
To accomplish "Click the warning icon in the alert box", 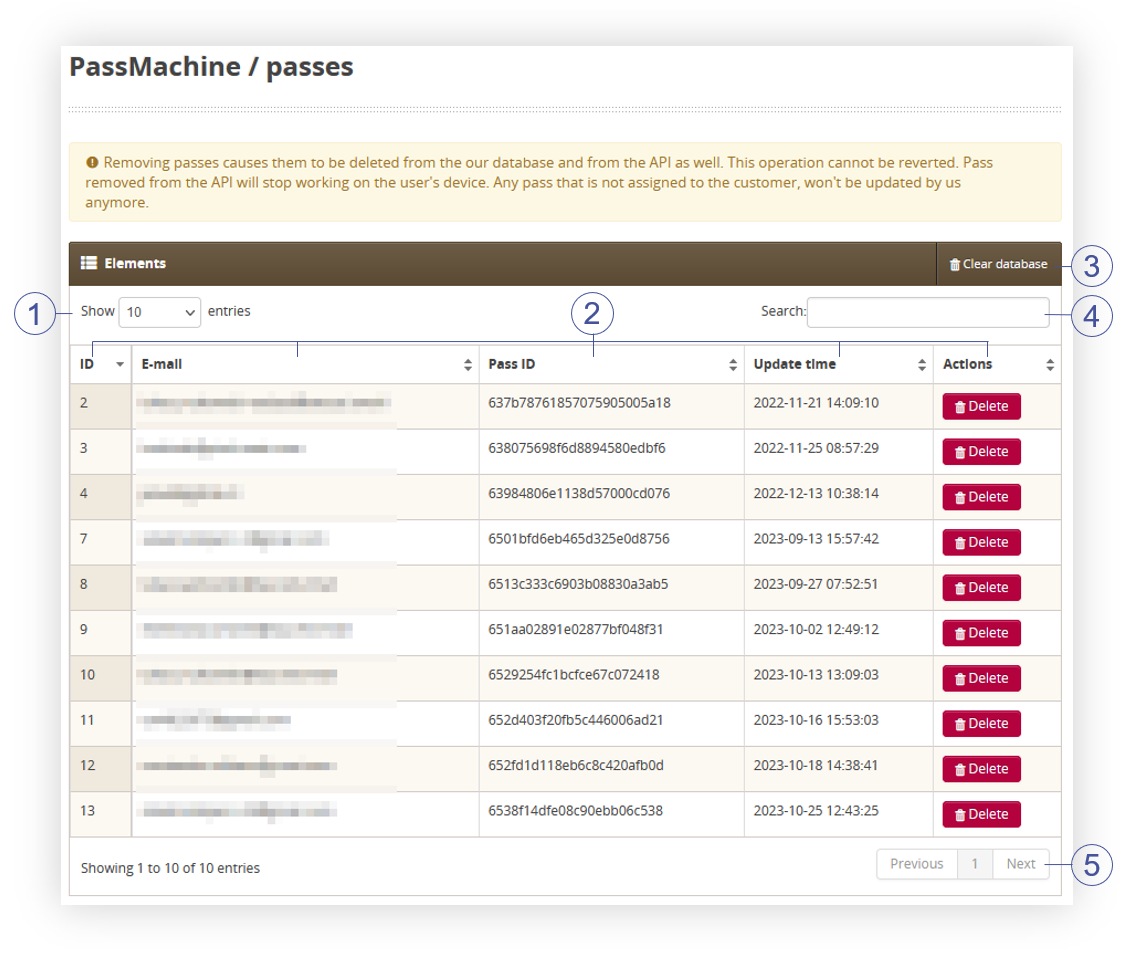I will pos(92,162).
